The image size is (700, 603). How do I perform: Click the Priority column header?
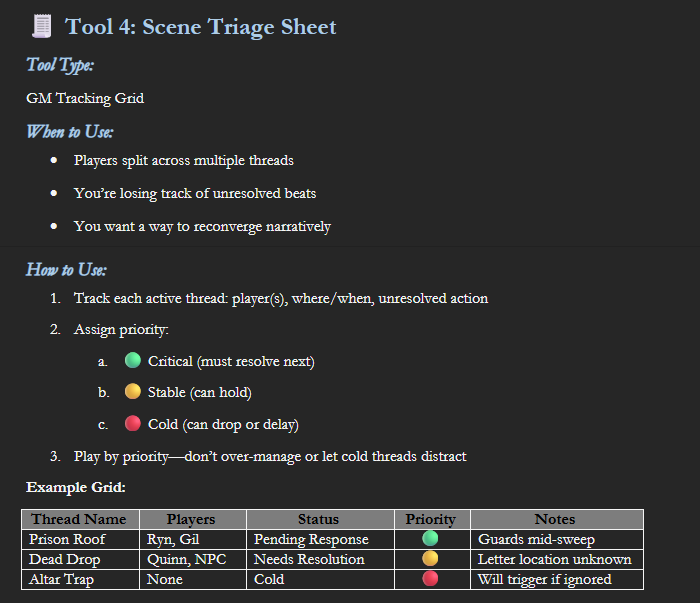coord(432,520)
